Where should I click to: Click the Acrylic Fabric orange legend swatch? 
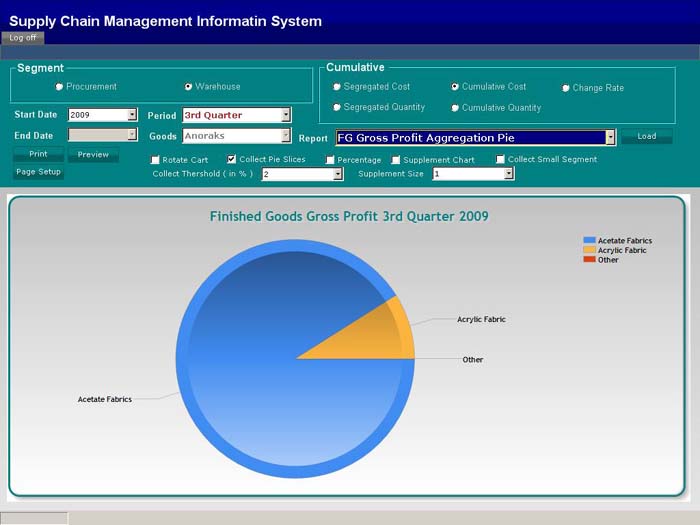point(589,250)
